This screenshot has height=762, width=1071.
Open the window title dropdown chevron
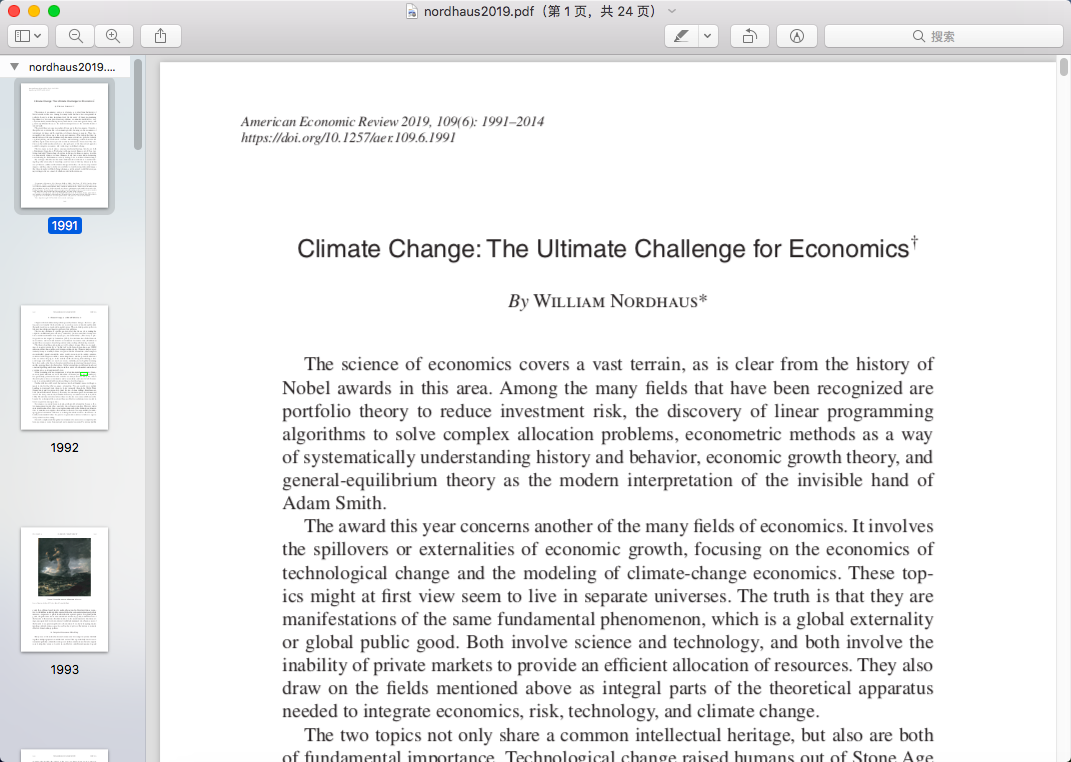[671, 11]
